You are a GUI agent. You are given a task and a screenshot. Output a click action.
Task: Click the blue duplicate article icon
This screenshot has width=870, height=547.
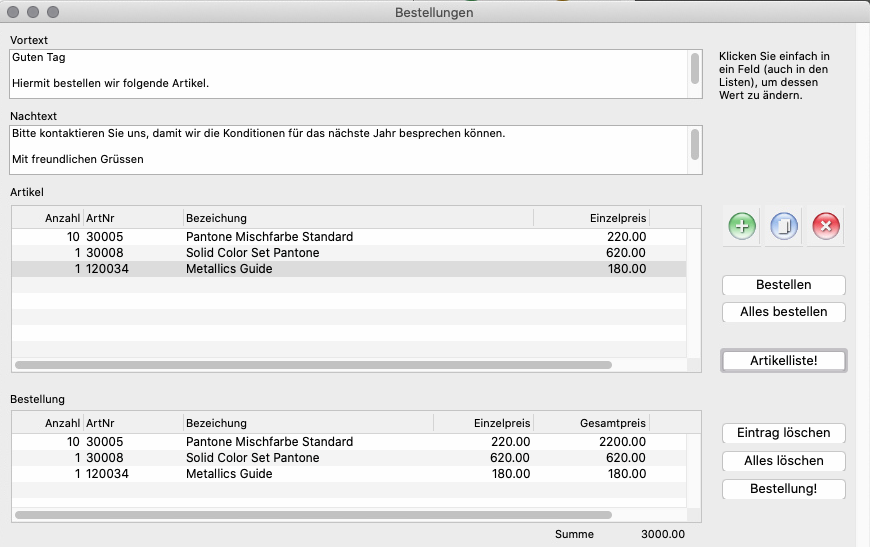(x=783, y=227)
